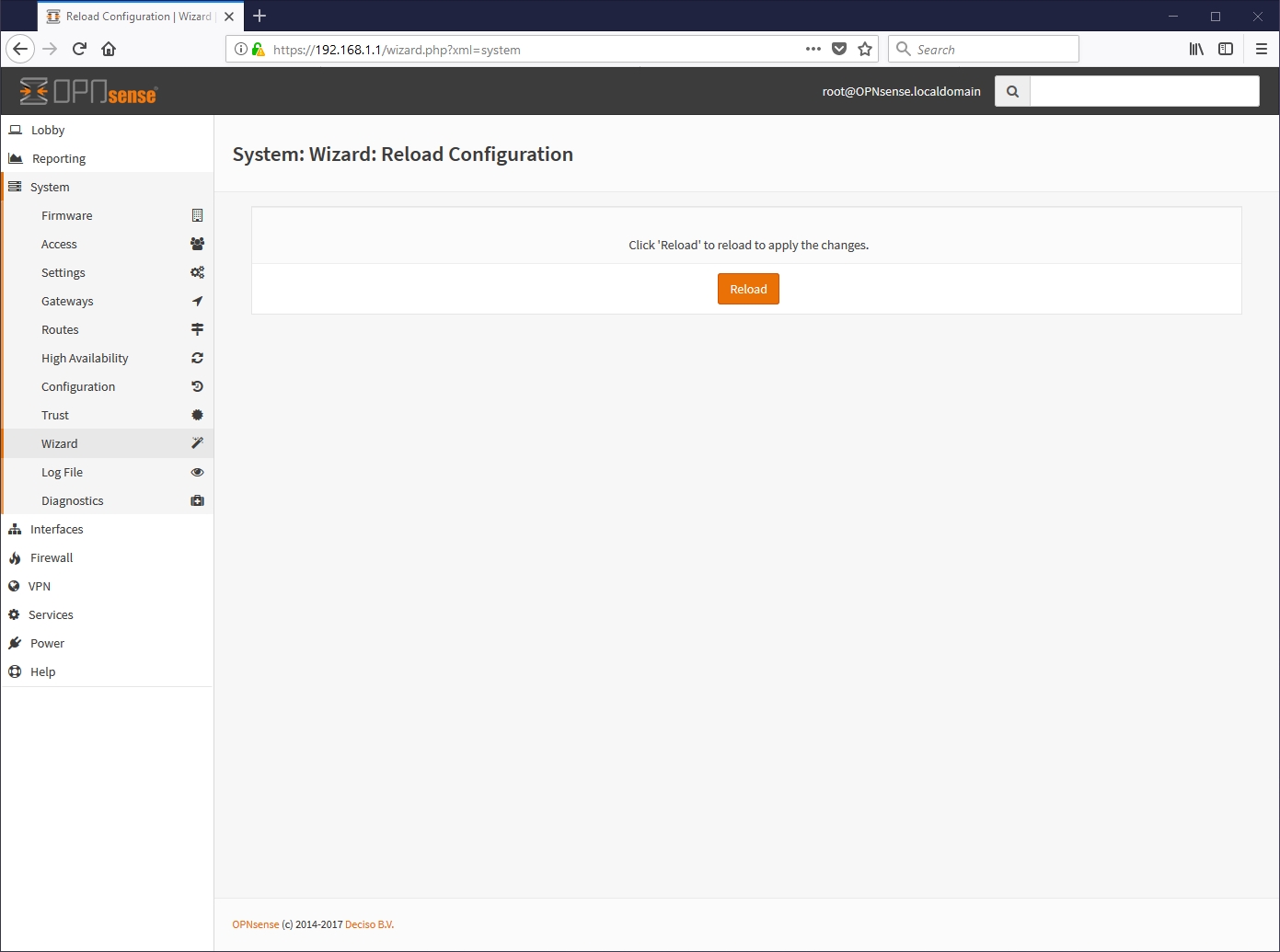
Task: Follow the Deciso B.V. footer link
Action: tap(369, 924)
